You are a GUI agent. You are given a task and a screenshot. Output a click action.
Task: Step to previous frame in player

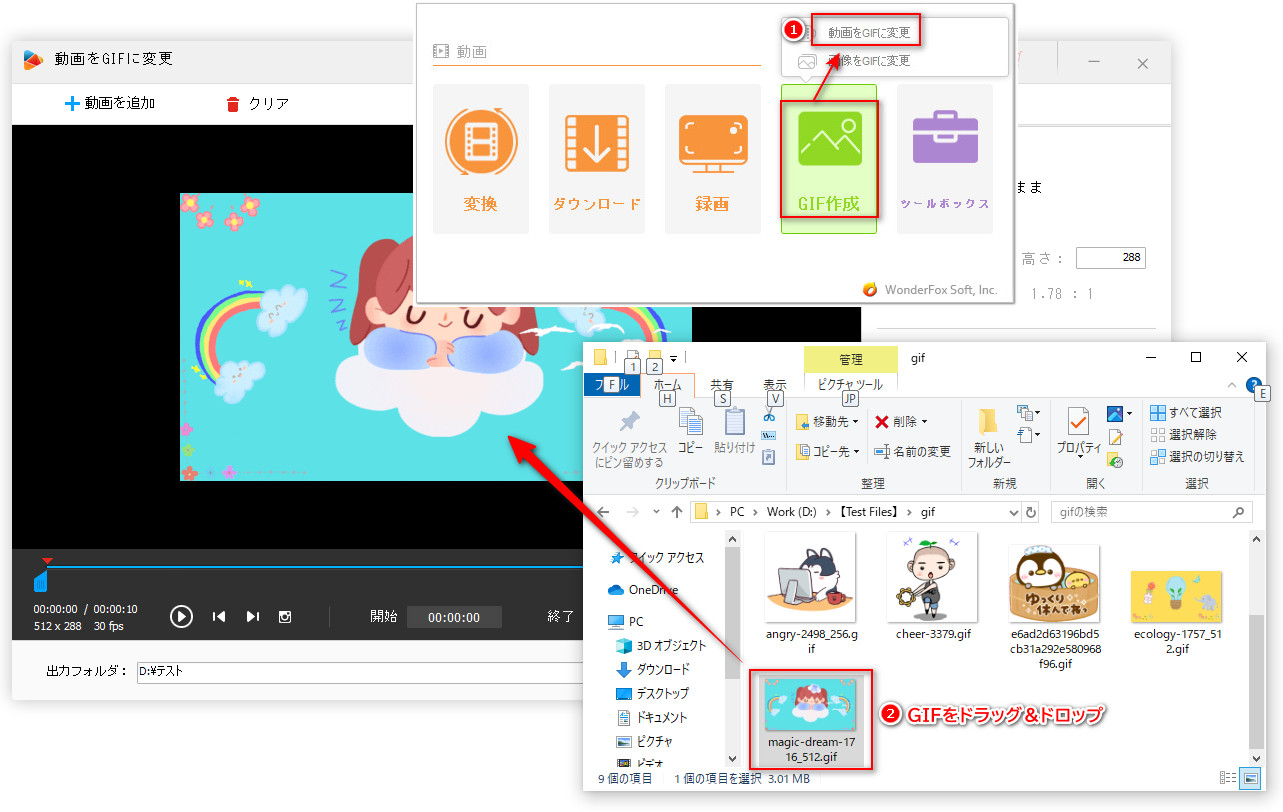pyautogui.click(x=219, y=616)
